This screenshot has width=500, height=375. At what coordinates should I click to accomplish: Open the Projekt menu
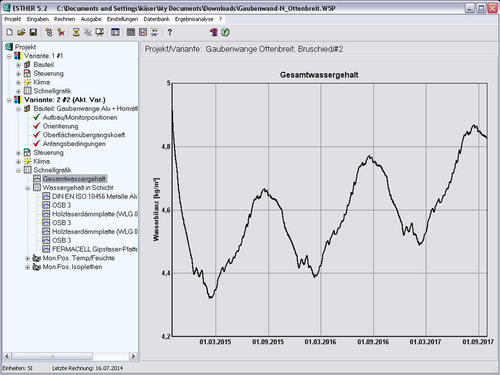[x=13, y=19]
